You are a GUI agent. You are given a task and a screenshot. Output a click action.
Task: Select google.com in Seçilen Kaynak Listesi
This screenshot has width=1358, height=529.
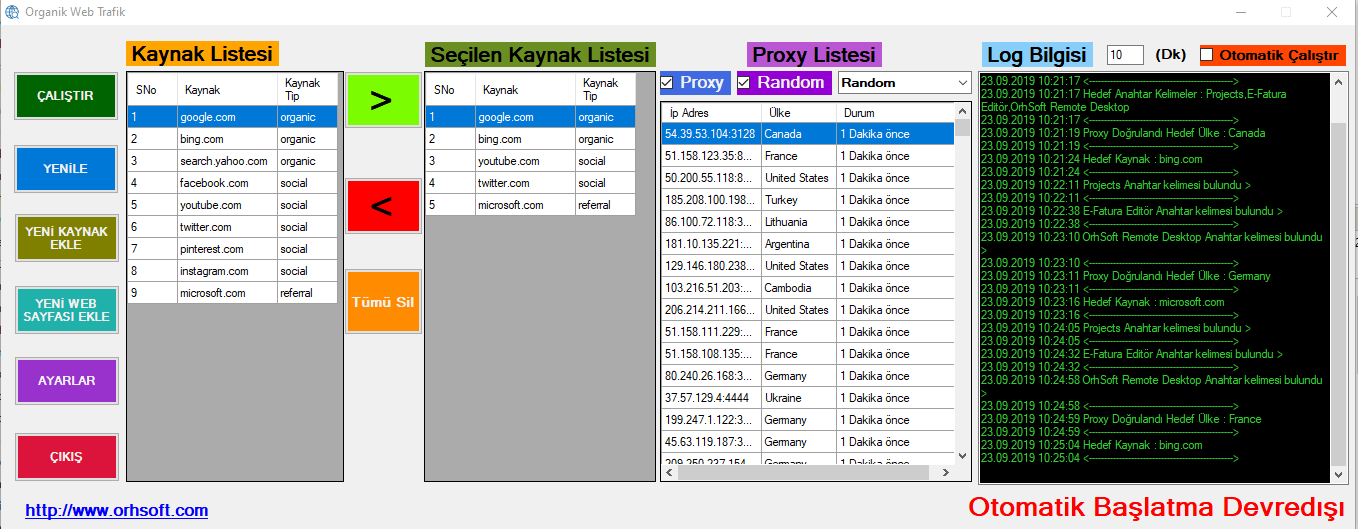tap(530, 117)
